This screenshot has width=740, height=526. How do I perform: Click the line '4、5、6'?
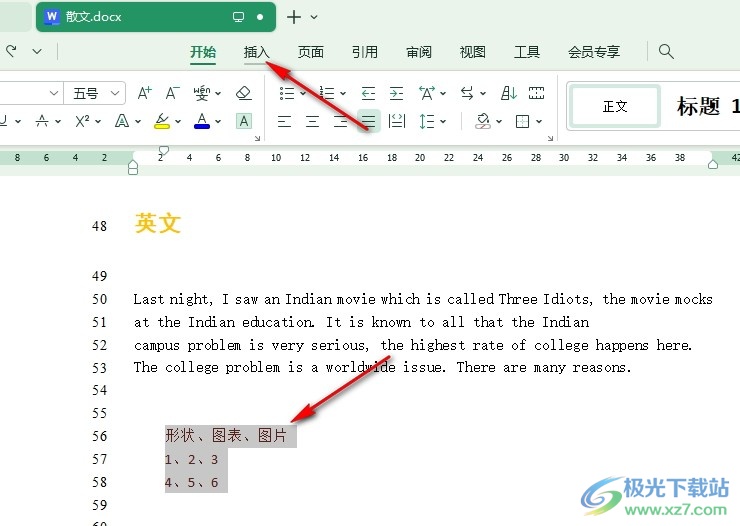(x=192, y=482)
